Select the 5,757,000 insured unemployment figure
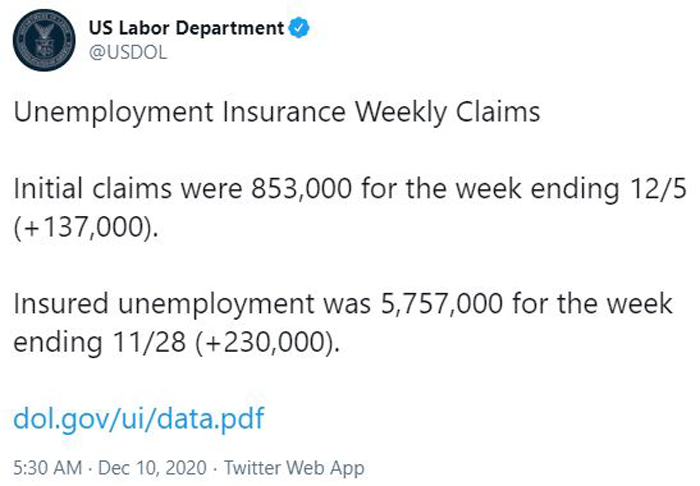Image resolution: width=700 pixels, height=486 pixels. point(442,303)
